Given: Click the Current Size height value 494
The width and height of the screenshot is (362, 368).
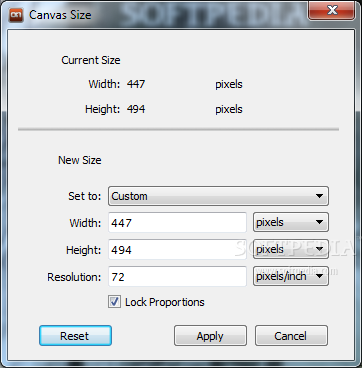Looking at the screenshot, I should 136,109.
